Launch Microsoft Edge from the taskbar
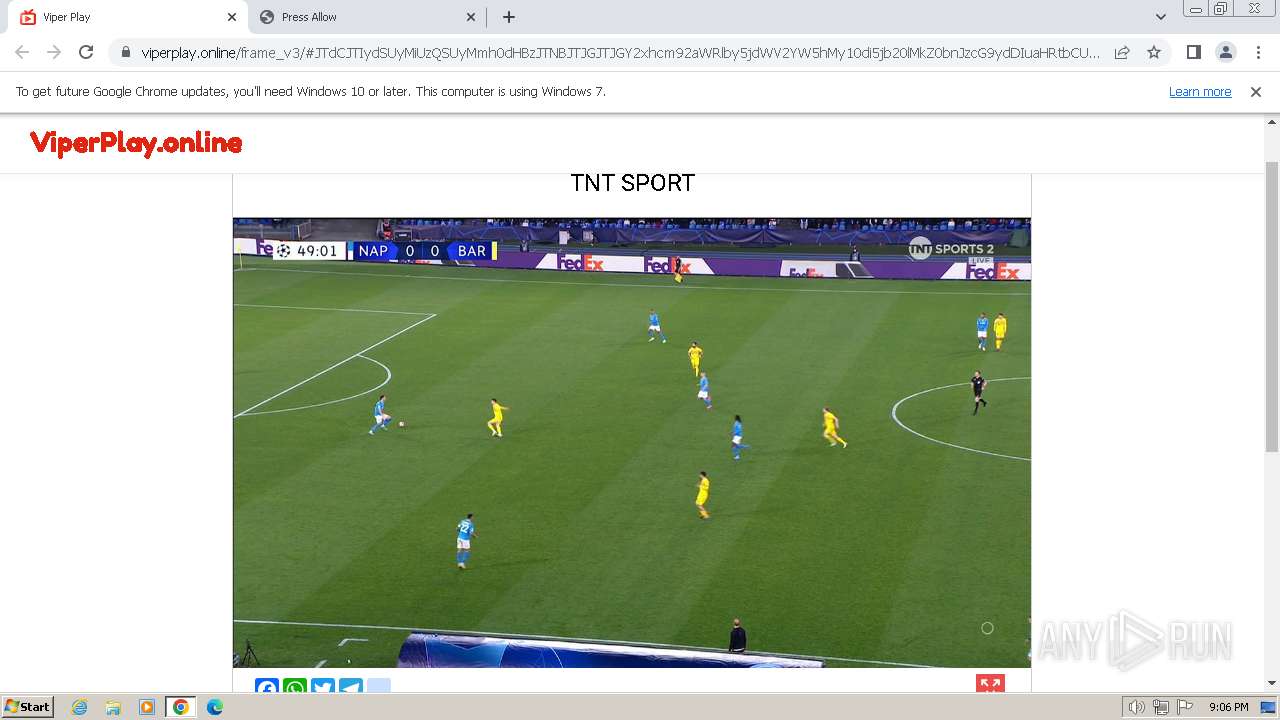 tap(215, 707)
